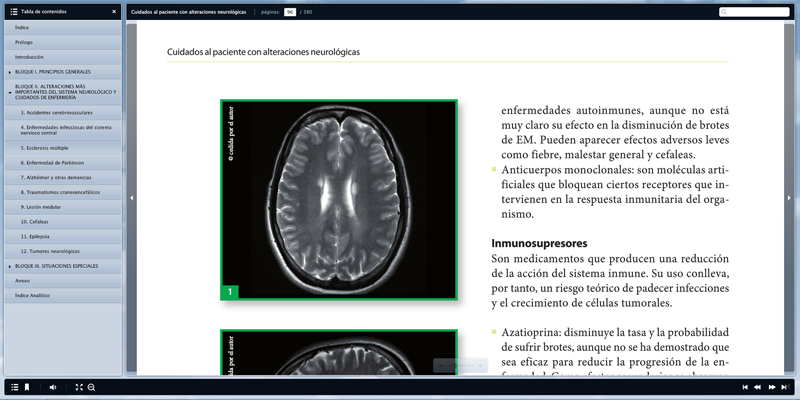Click the minus button on floating zoom control
Image resolution: width=800 pixels, height=400 pixels.
pos(441,366)
